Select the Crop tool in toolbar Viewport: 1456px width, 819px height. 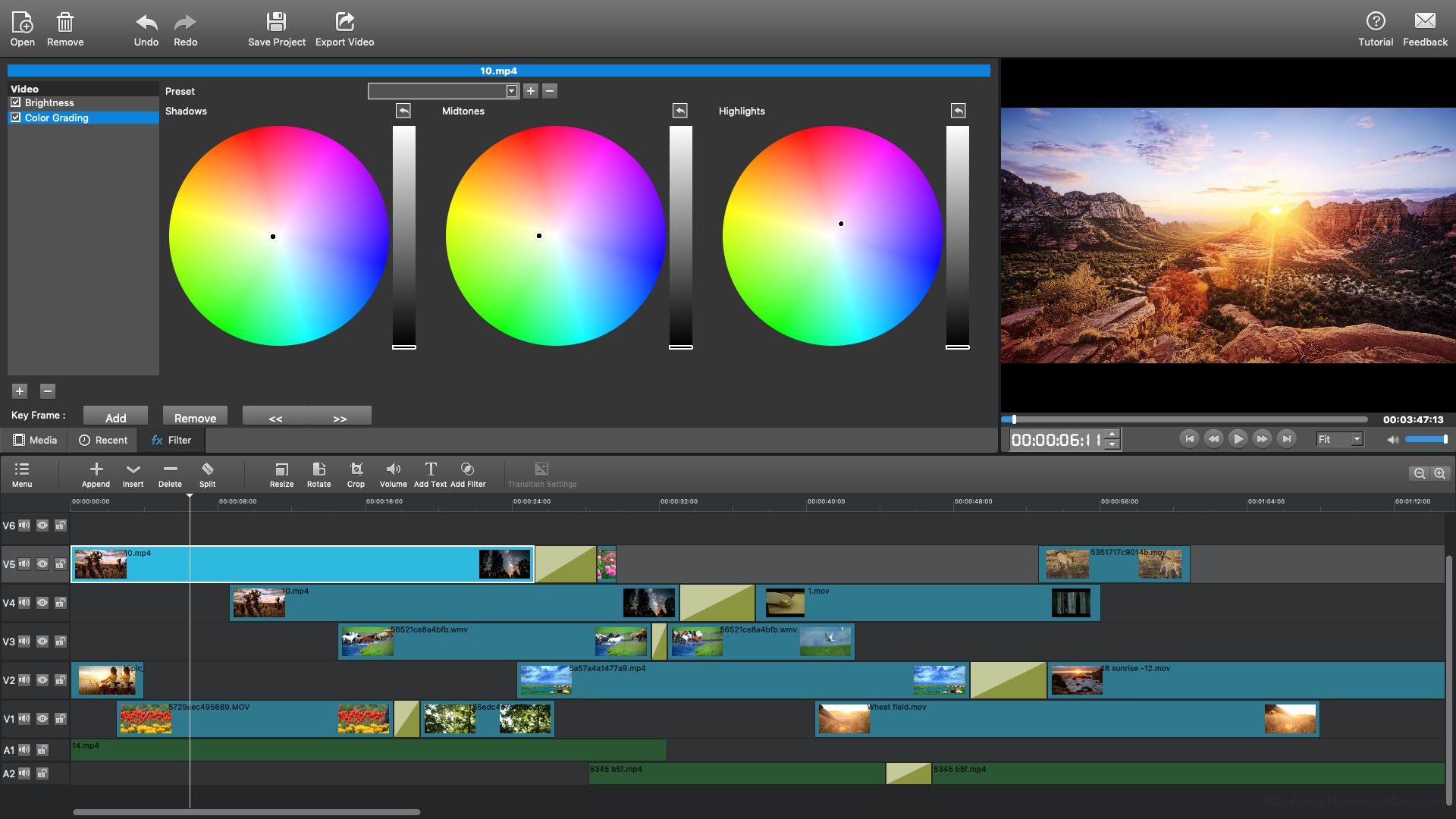pyautogui.click(x=356, y=473)
